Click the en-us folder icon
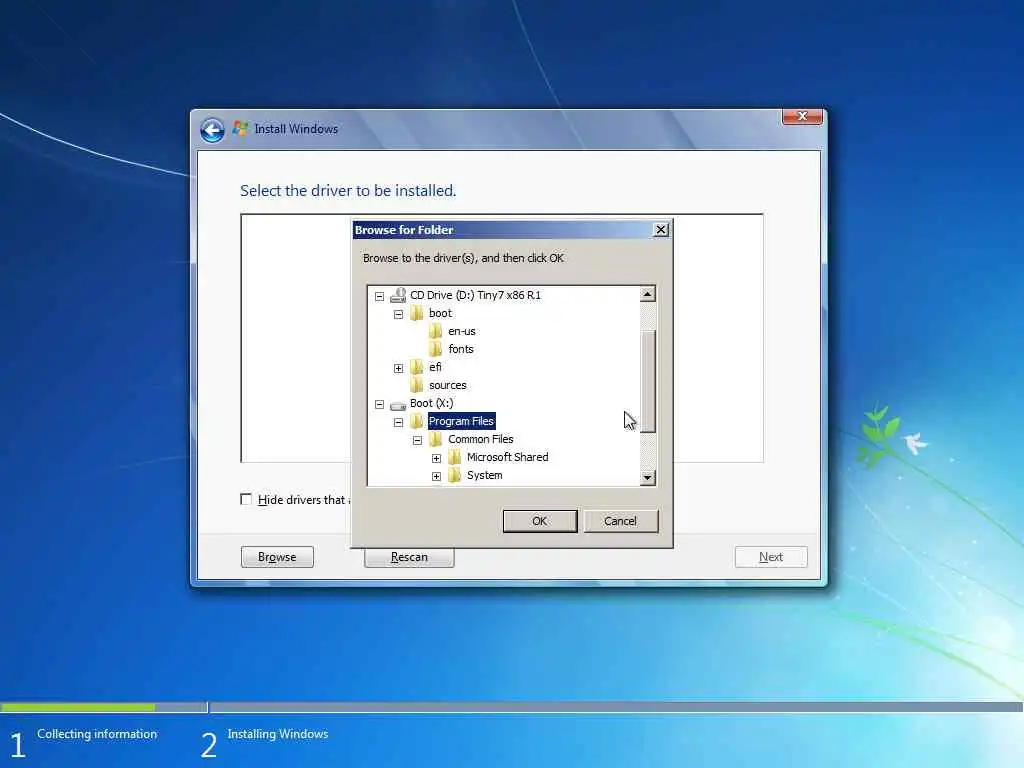Image resolution: width=1024 pixels, height=768 pixels. pyautogui.click(x=436, y=332)
